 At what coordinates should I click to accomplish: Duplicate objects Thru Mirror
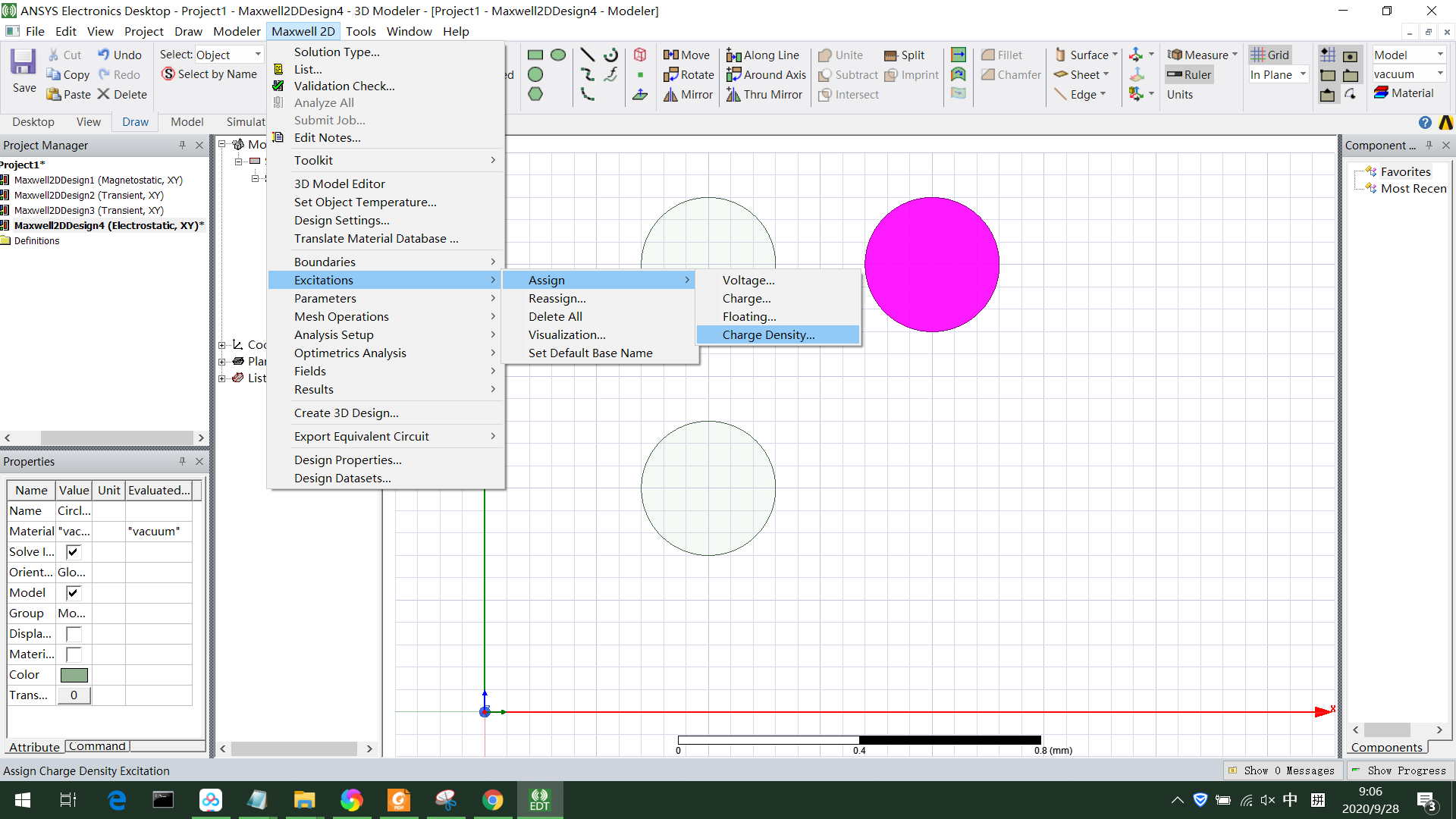[x=764, y=94]
